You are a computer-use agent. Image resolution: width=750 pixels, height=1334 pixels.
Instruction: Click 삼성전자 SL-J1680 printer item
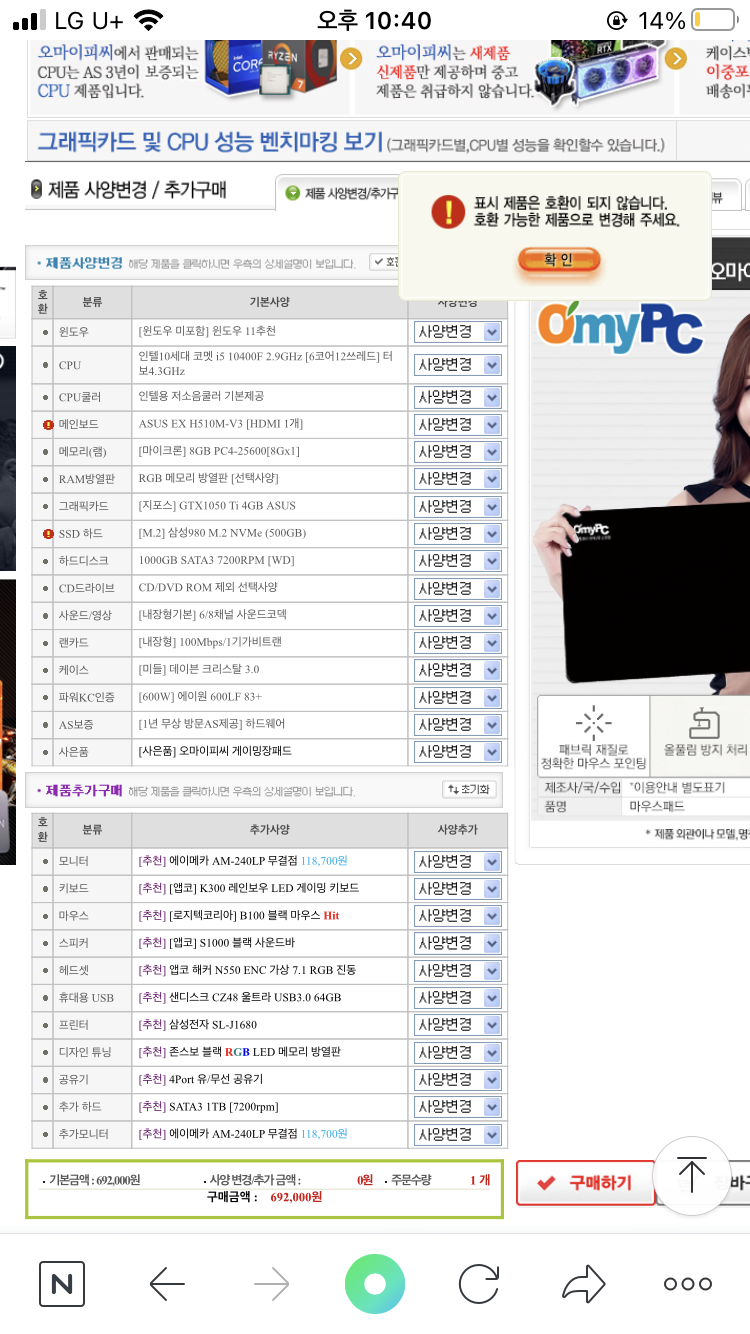tap(212, 1025)
